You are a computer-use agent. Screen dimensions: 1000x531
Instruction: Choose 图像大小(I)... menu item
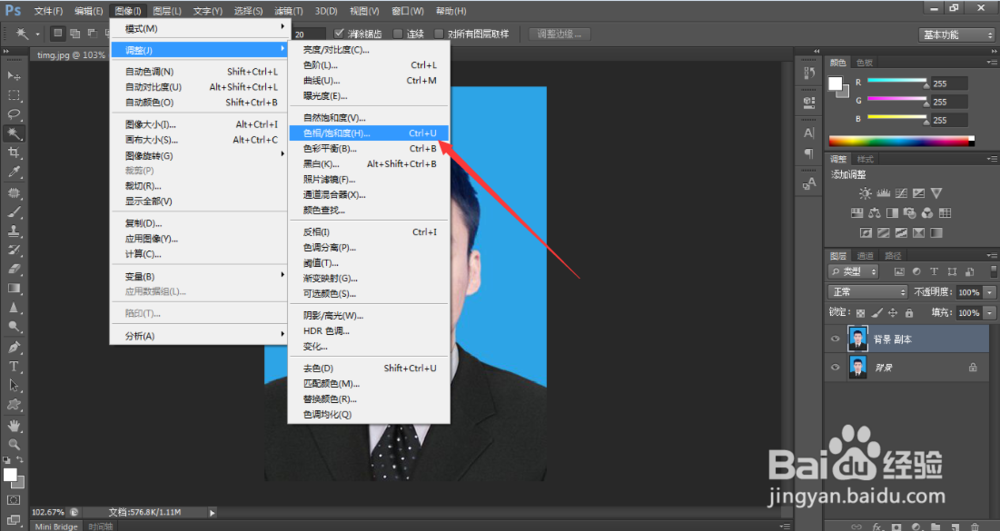(200, 124)
